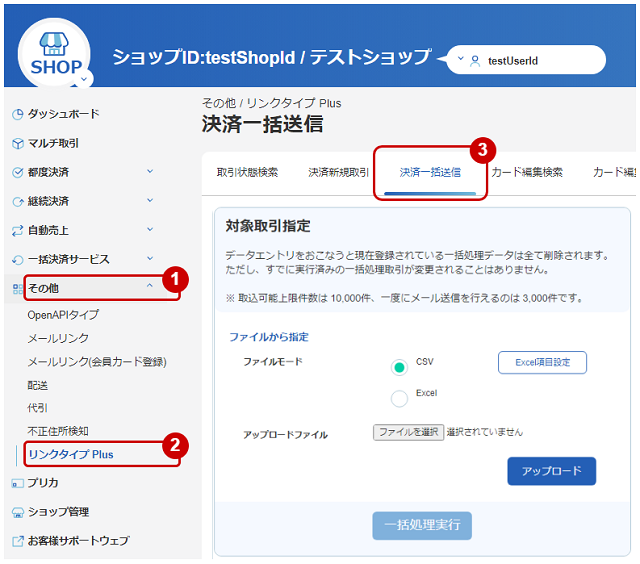Switch to the カード編集検索 tab

[x=527, y=173]
